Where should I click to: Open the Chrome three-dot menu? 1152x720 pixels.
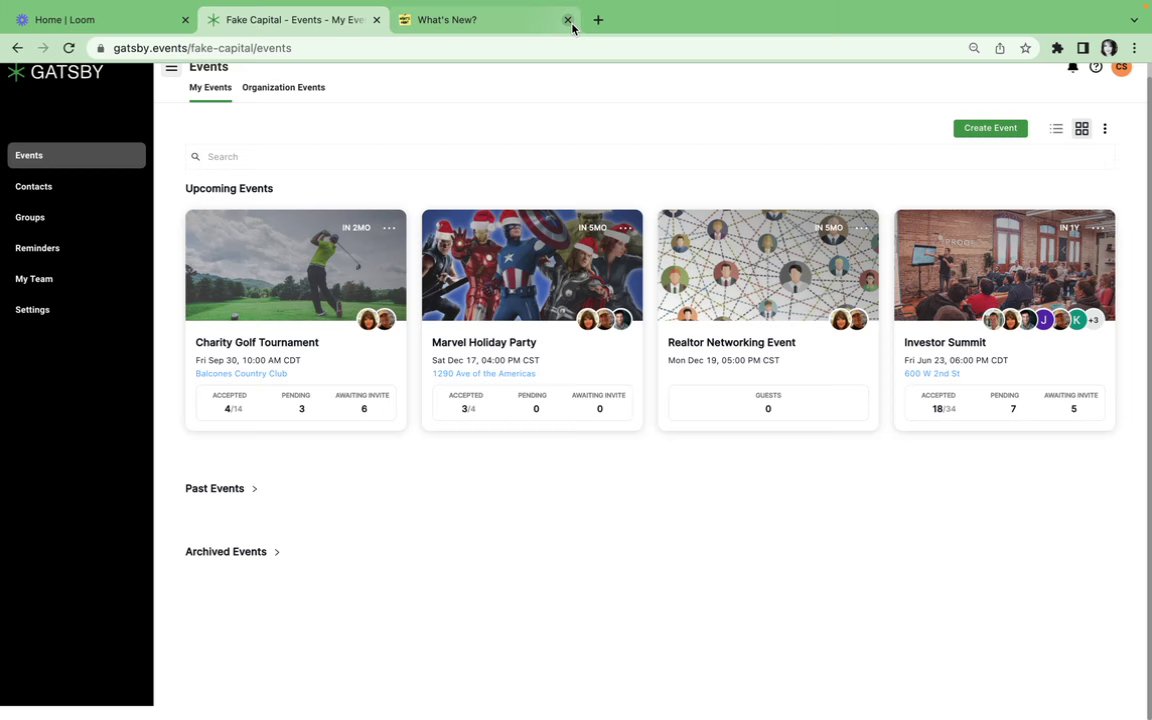(x=1134, y=48)
